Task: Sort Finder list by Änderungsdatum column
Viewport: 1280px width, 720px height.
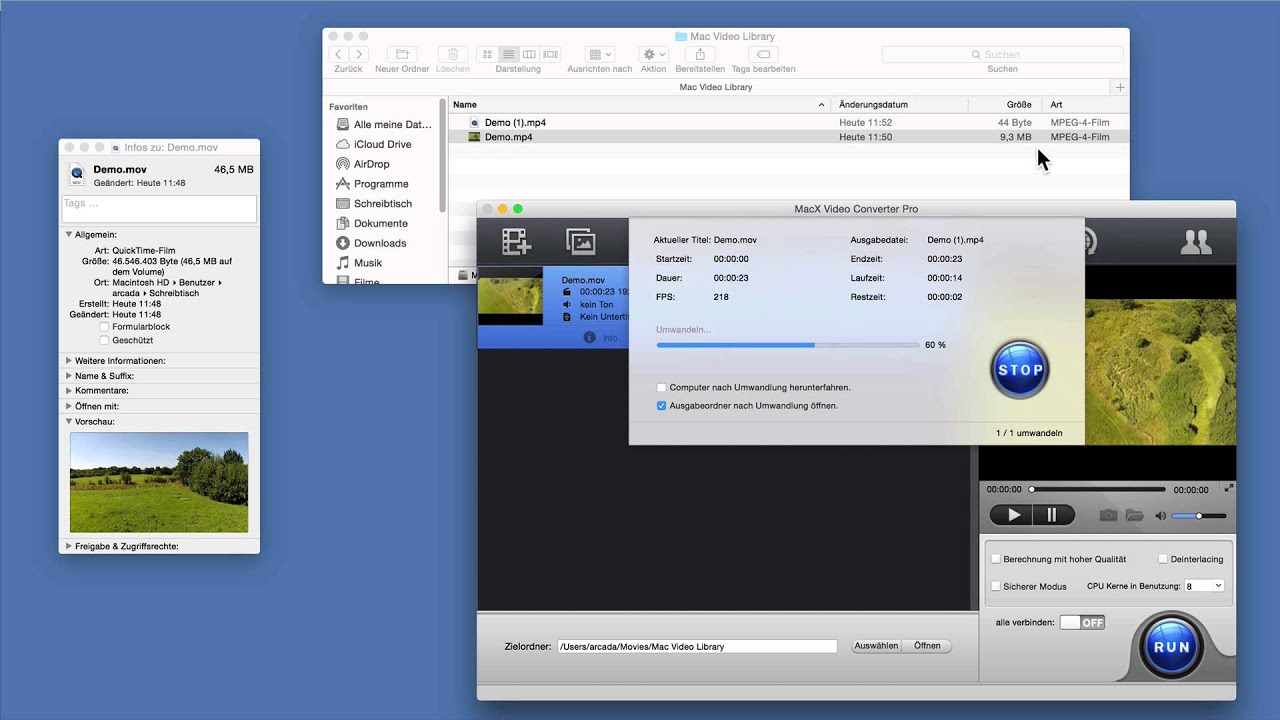Action: pos(900,104)
